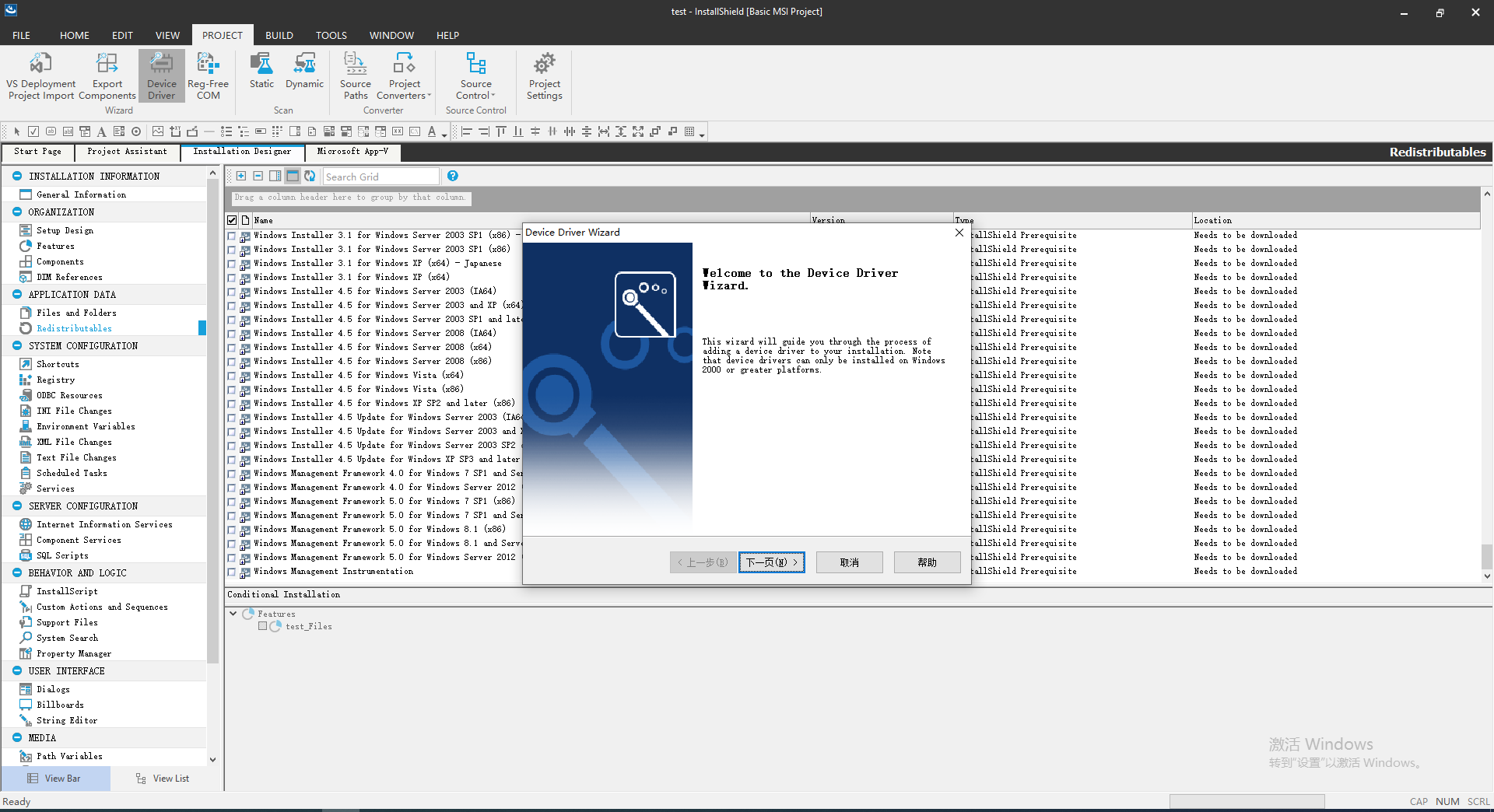Screen dimensions: 1494x812
Task: Collapse the SYSTEM CONFIGURATION section
Action: coord(16,345)
